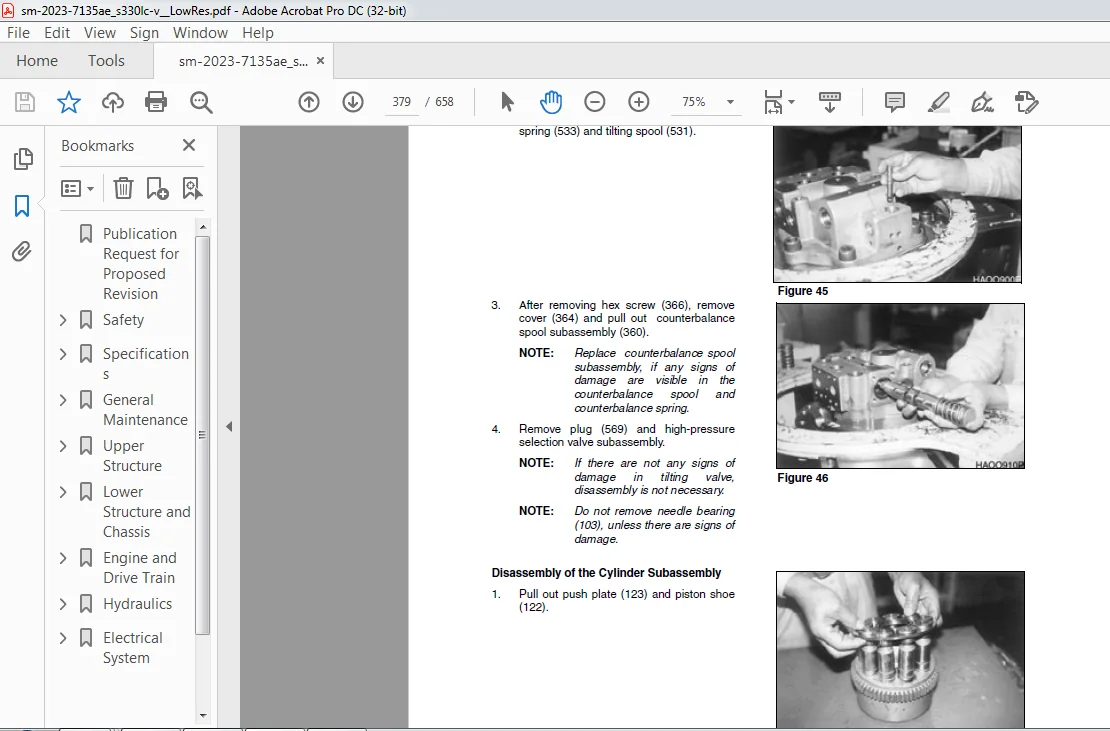Zoom in with plus button
Image resolution: width=1110 pixels, height=731 pixels.
coord(639,102)
